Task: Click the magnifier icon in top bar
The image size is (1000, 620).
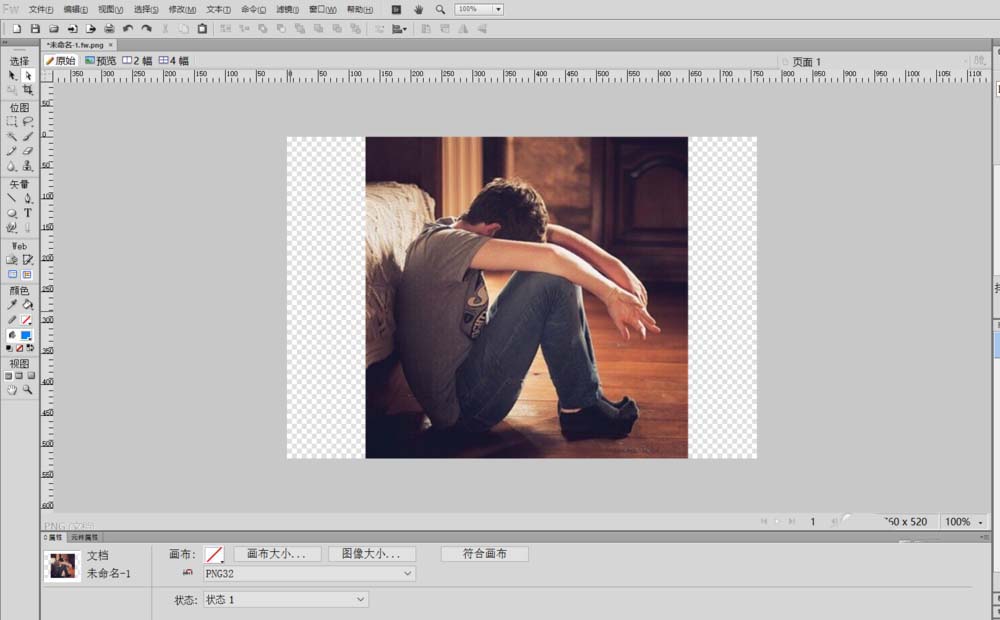Action: tap(440, 10)
